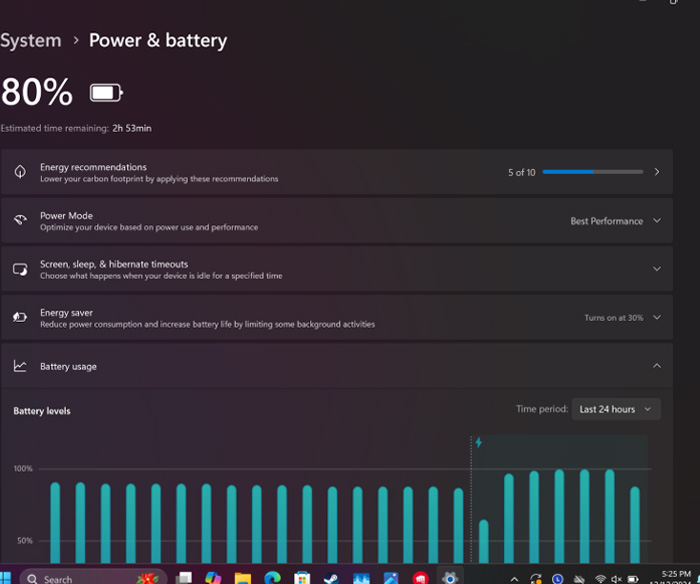This screenshot has width=700, height=584.
Task: Open File Explorer from the taskbar
Action: (x=242, y=578)
